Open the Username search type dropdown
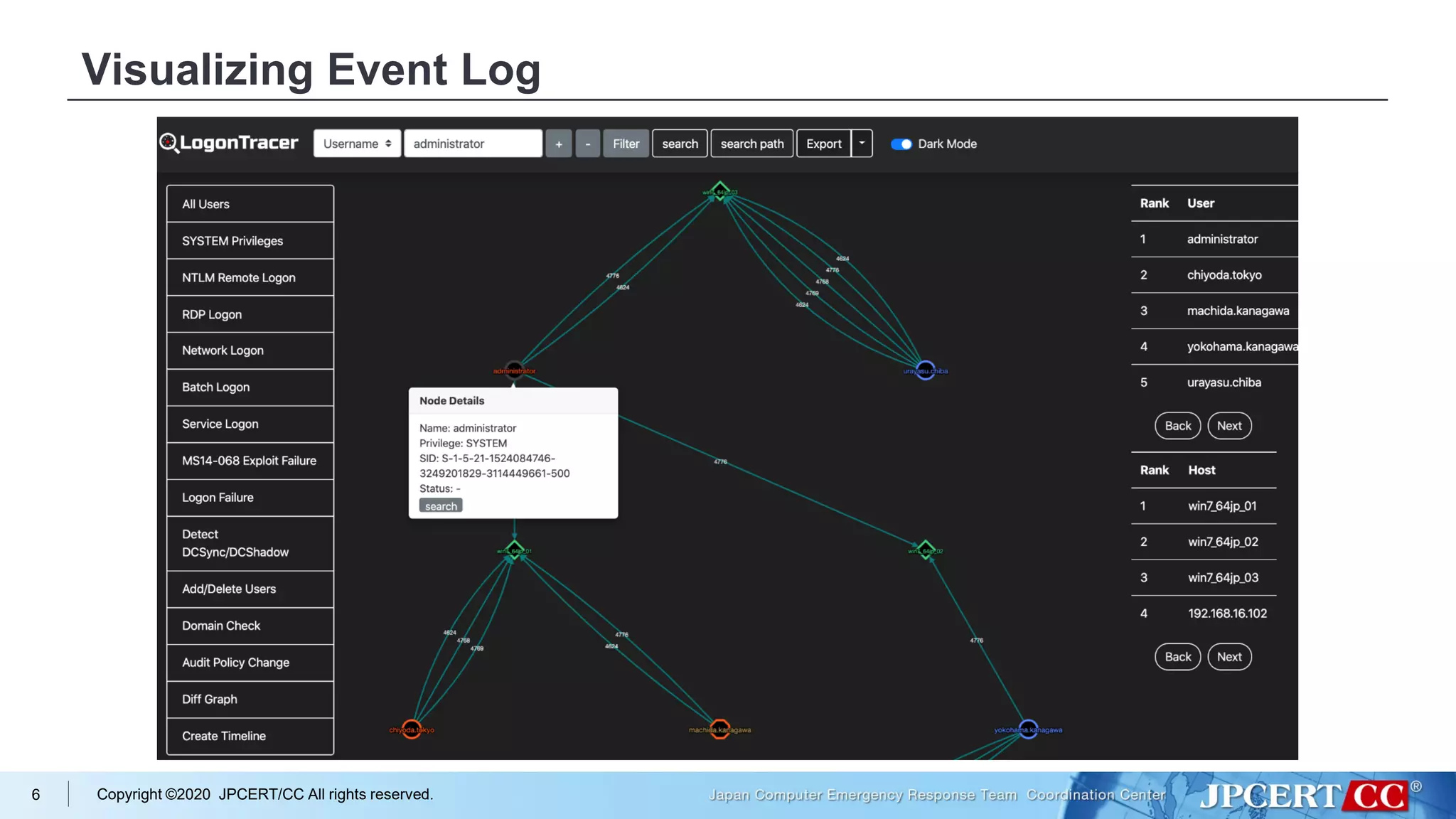Image resolution: width=1456 pixels, height=819 pixels. click(357, 144)
